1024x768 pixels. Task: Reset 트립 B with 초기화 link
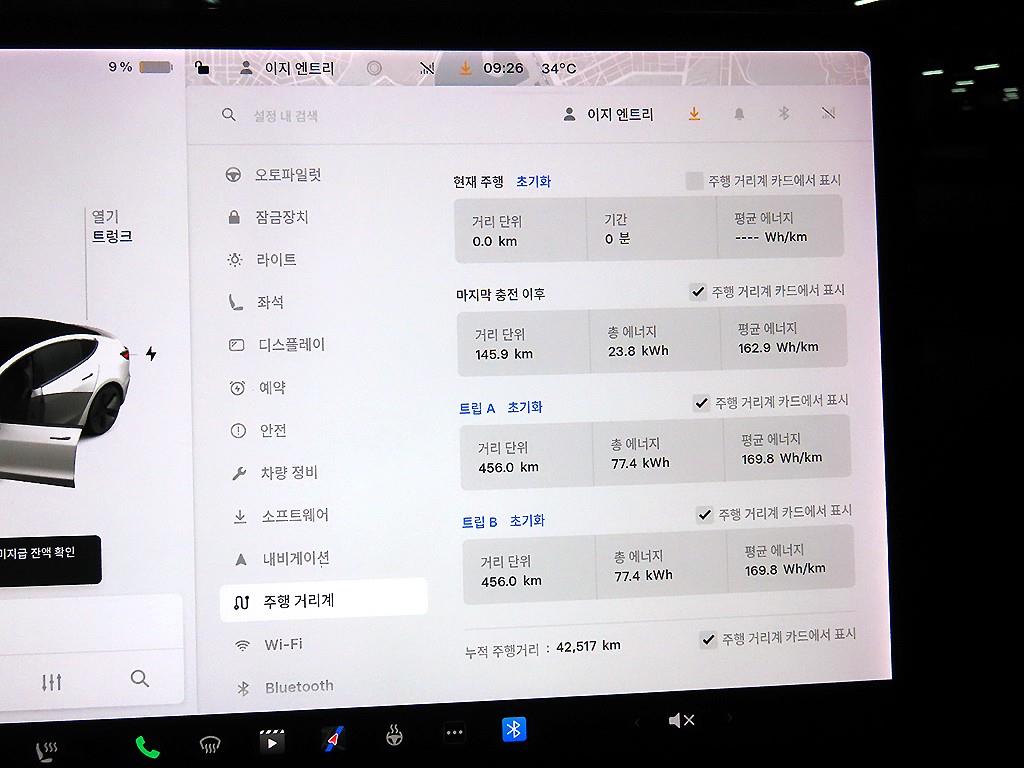pos(527,521)
